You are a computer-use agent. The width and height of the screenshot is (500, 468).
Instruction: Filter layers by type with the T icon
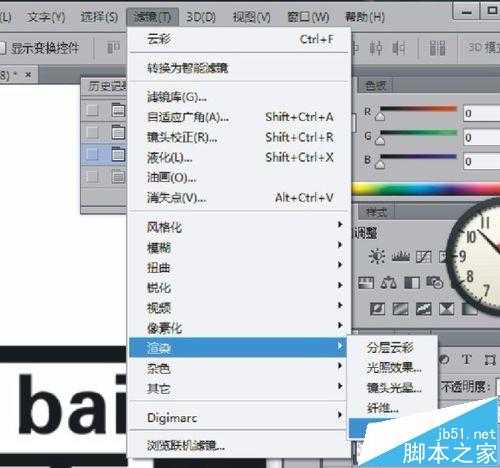pyautogui.click(x=467, y=360)
